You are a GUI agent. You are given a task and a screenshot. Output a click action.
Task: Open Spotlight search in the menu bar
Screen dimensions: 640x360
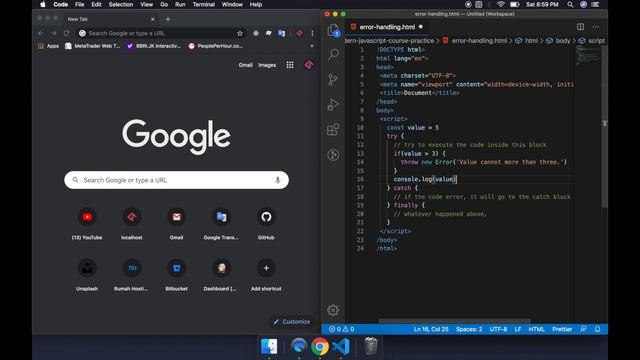point(570,4)
